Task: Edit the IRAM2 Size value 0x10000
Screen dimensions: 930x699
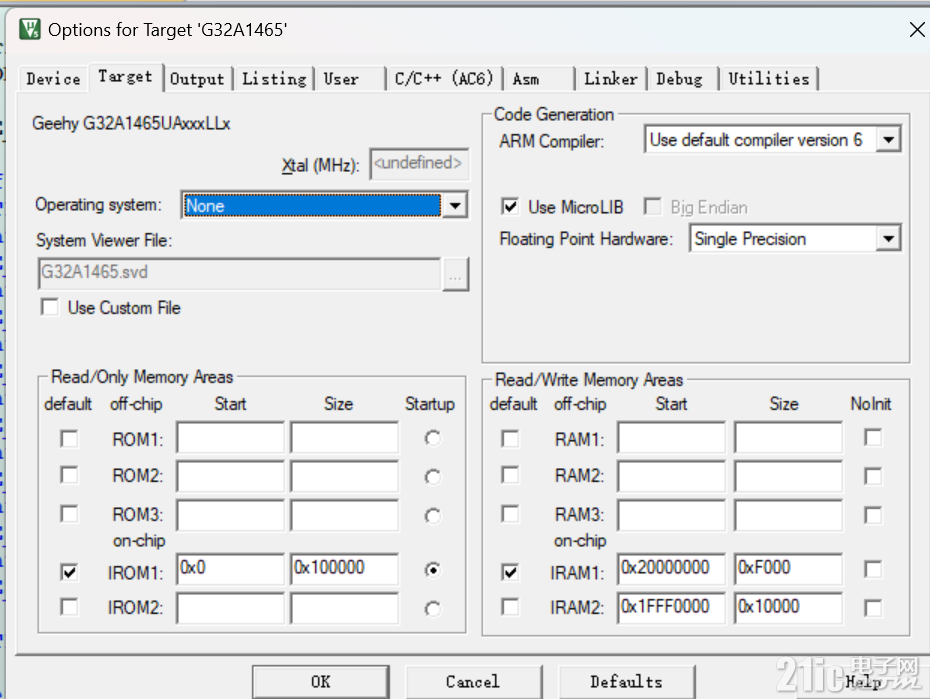Action: click(x=788, y=608)
